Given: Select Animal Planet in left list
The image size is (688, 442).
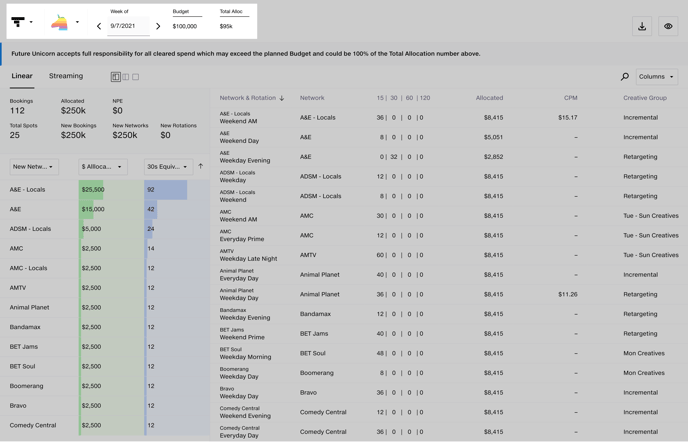Looking at the screenshot, I should 29,307.
